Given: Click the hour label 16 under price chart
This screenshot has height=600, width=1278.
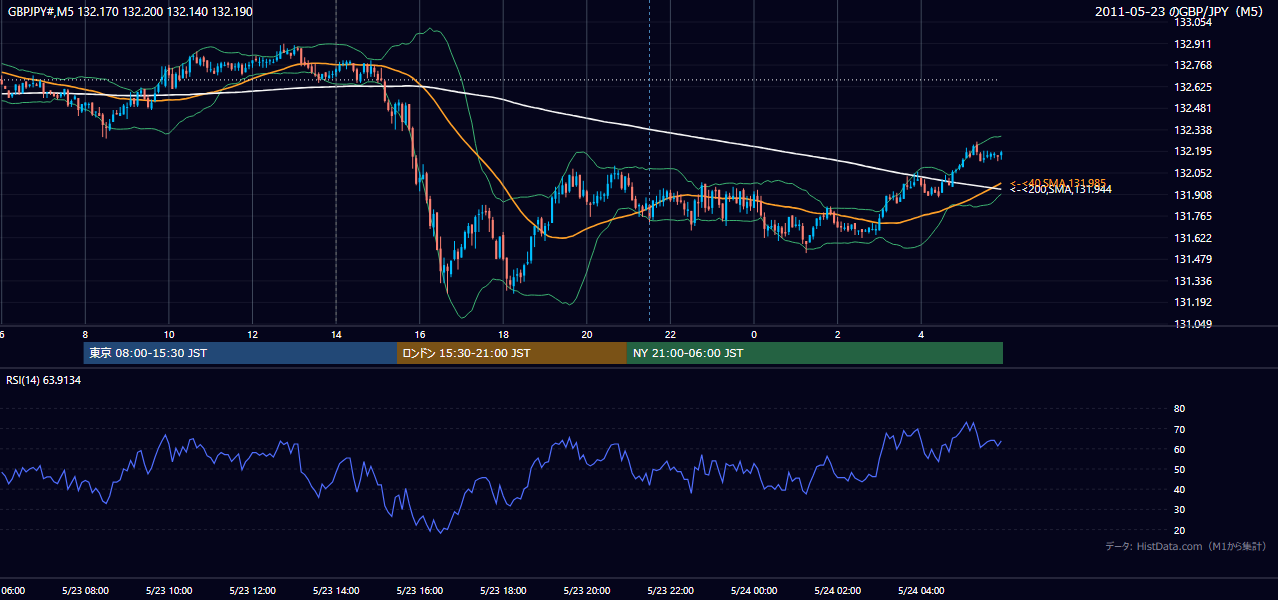Looking at the screenshot, I should coord(420,334).
